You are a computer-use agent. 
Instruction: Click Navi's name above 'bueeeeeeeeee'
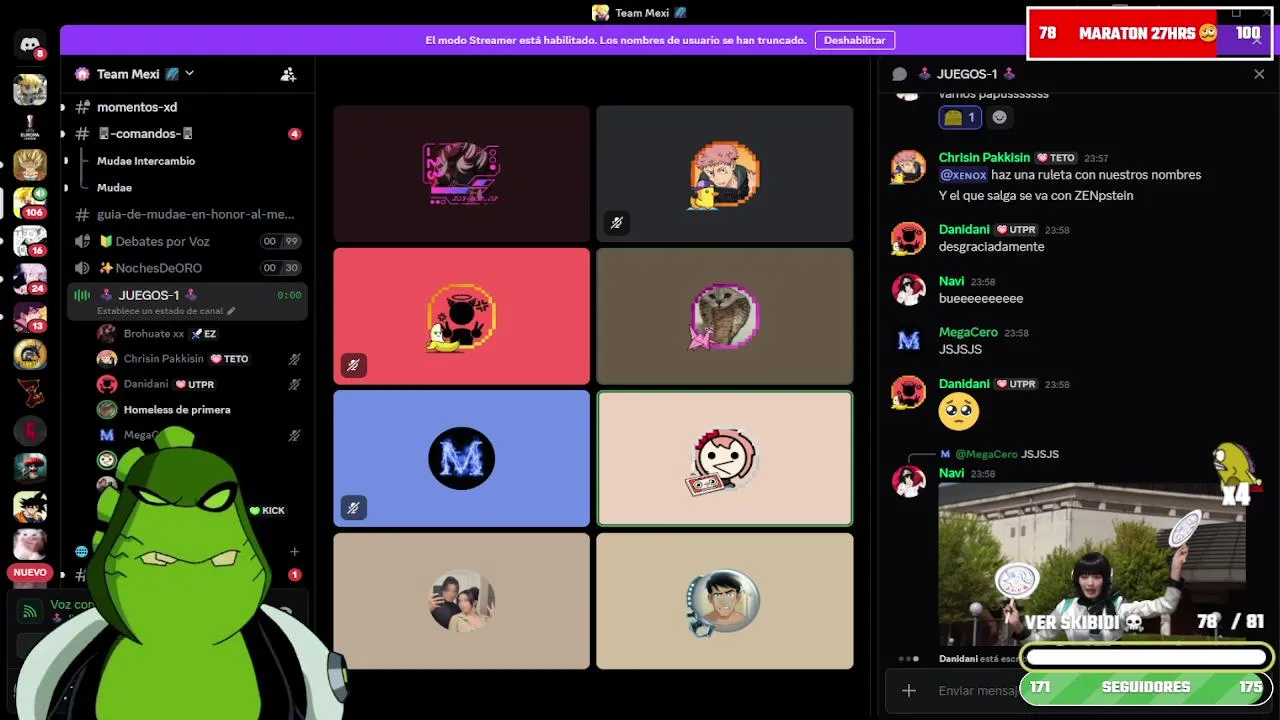point(951,282)
